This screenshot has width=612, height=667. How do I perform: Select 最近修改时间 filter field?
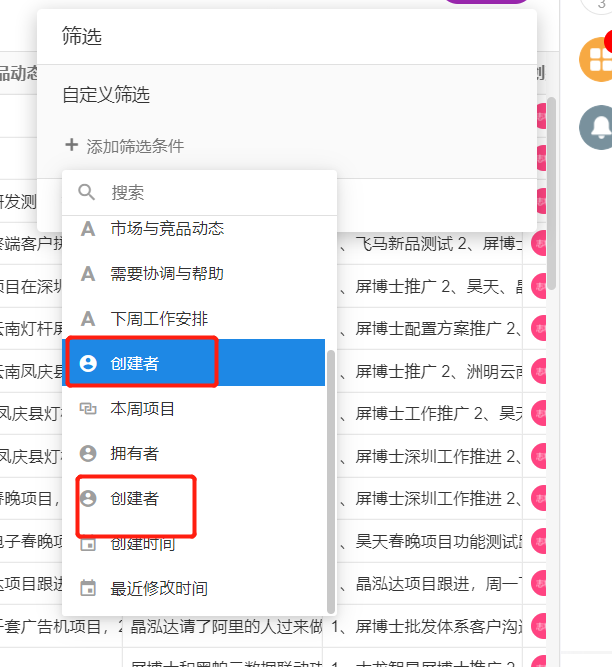pyautogui.click(x=193, y=588)
